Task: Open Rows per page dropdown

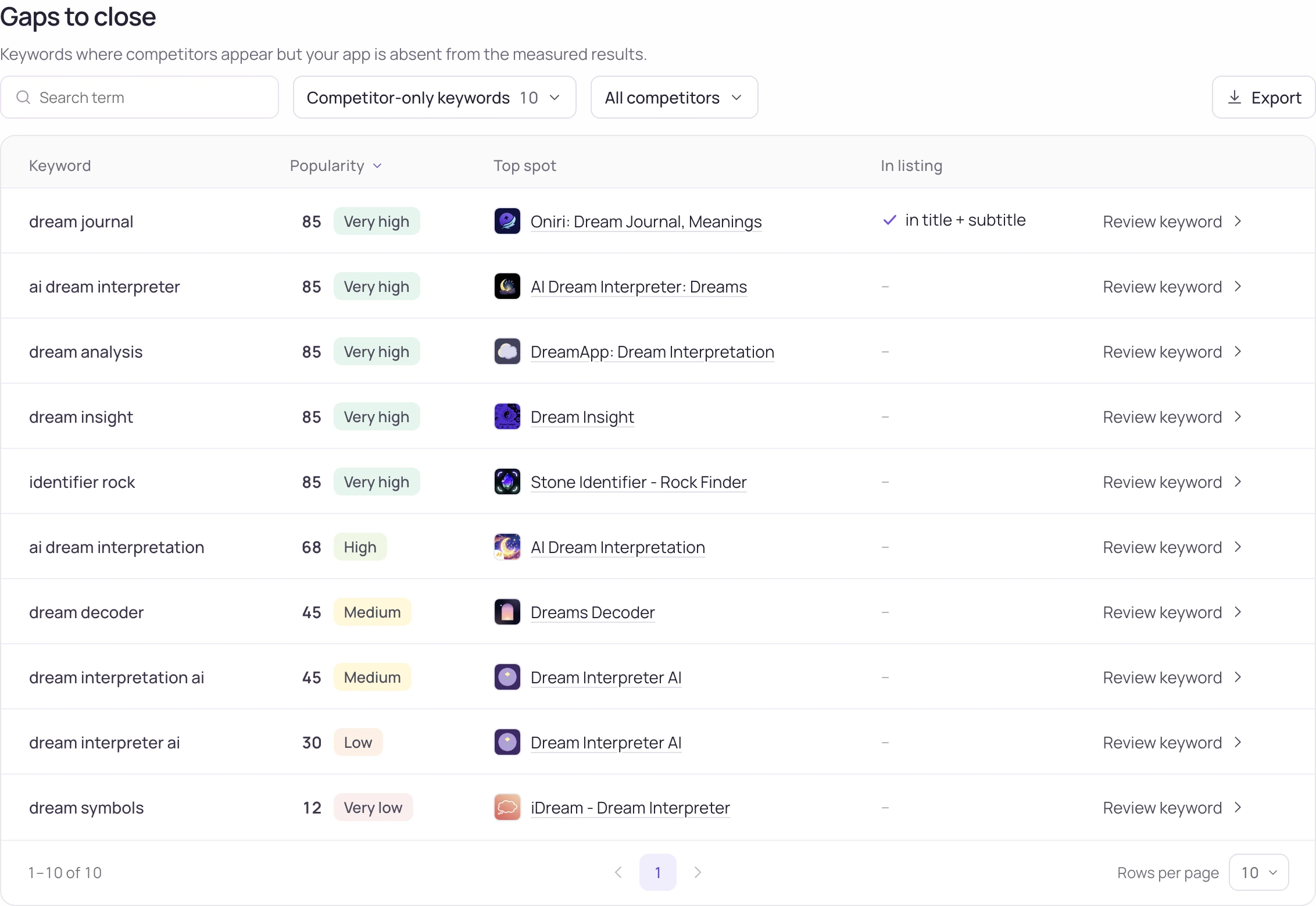Action: click(x=1259, y=872)
